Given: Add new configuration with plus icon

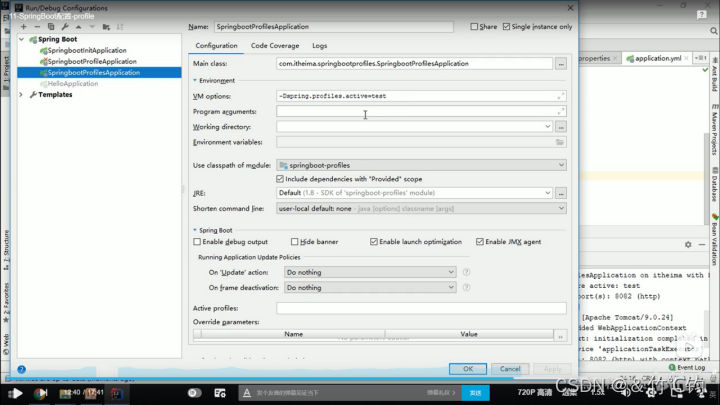Looking at the screenshot, I should pyautogui.click(x=23, y=27).
